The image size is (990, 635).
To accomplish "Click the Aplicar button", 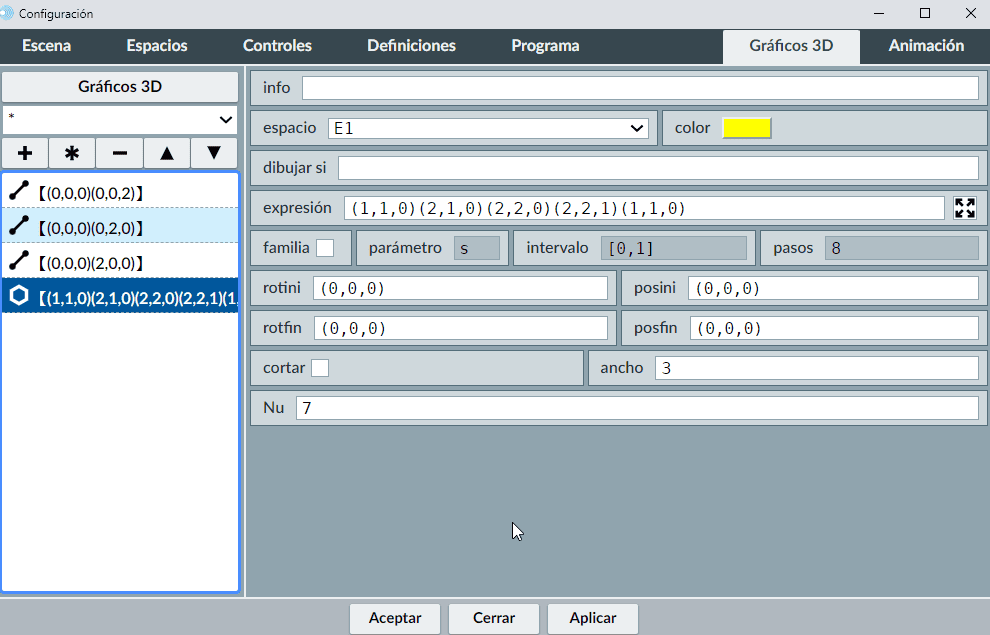I will point(593,618).
